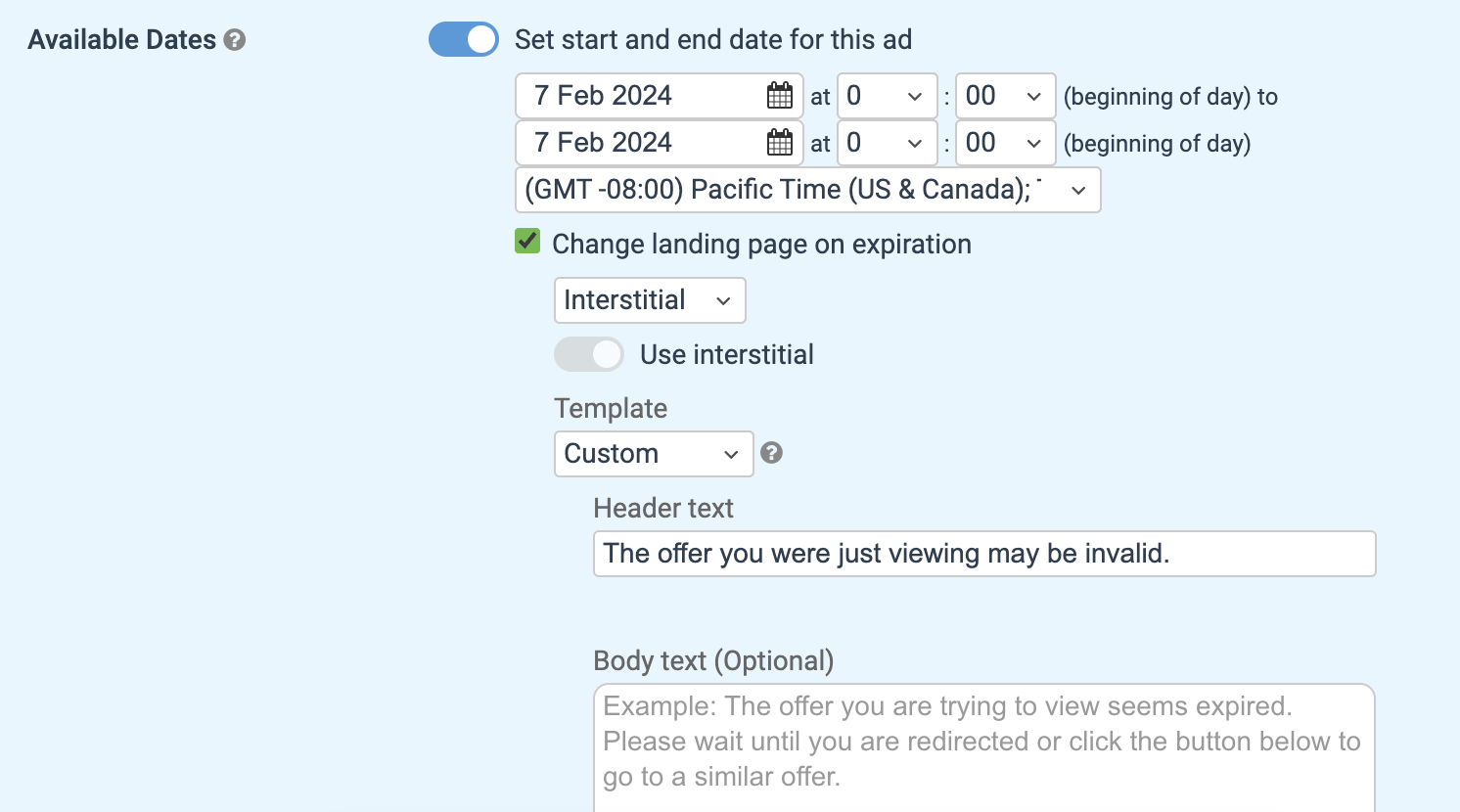1460x812 pixels.
Task: Open the Interstitial landing page dropdown
Action: pyautogui.click(x=650, y=300)
